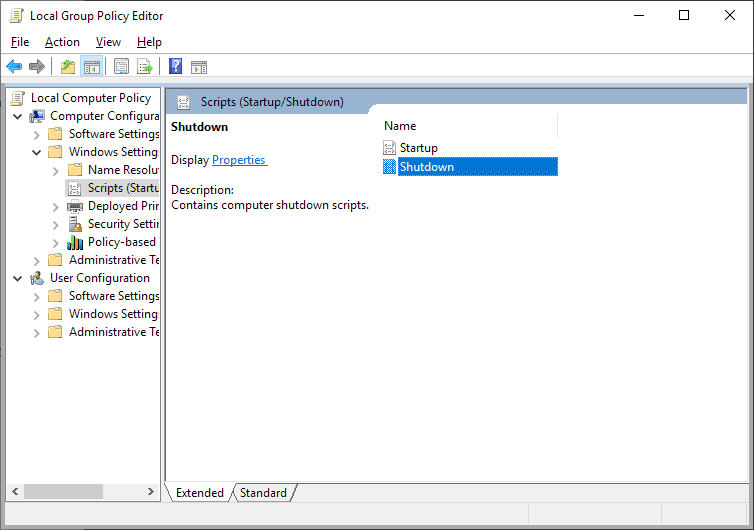754x530 pixels.
Task: Click the Back arrow toolbar icon
Action: 14,66
